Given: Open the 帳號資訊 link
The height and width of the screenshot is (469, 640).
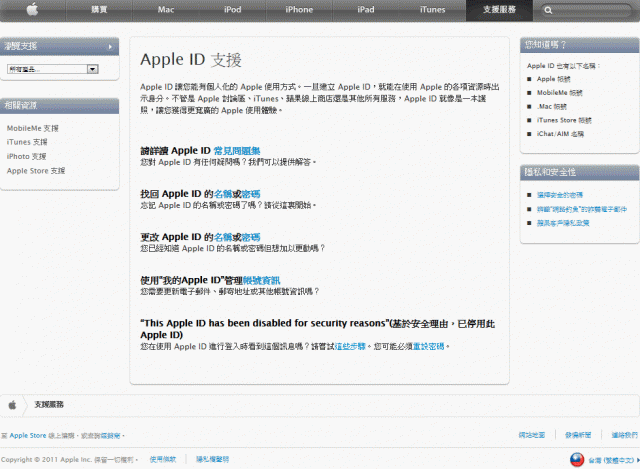Looking at the screenshot, I should point(262,280).
